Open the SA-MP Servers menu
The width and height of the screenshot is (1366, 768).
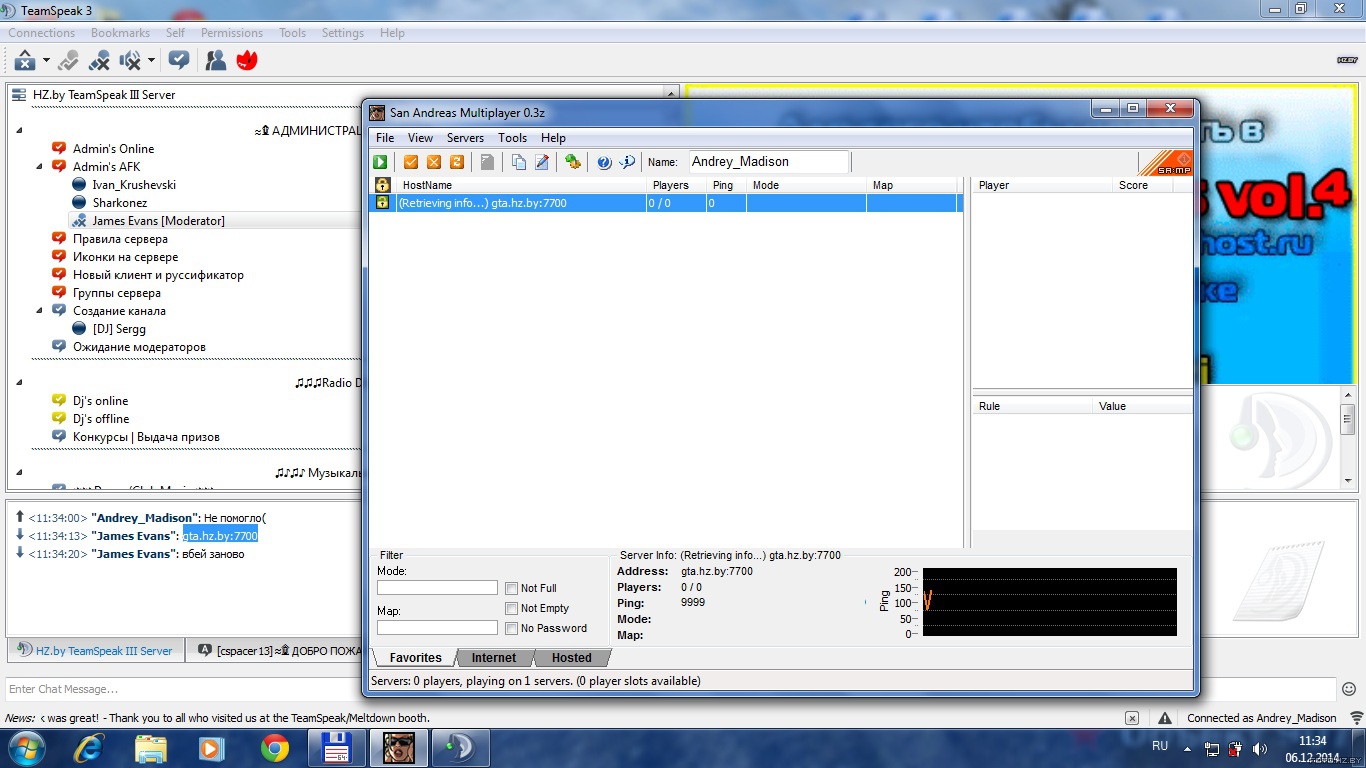465,138
